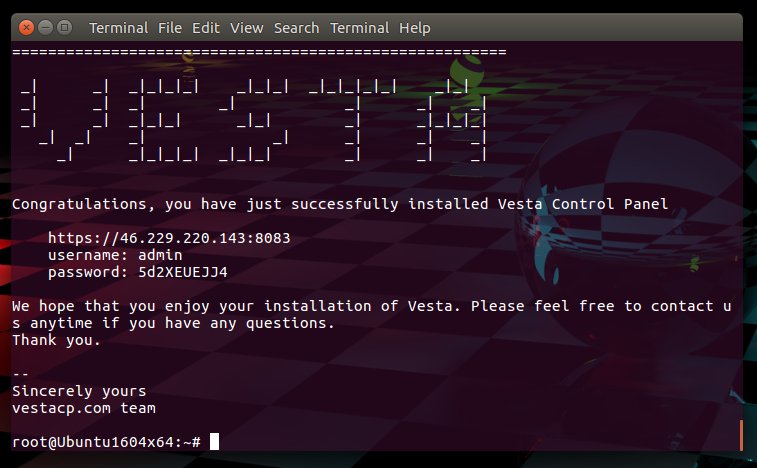
Task: Open the Search menu
Action: click(x=296, y=28)
